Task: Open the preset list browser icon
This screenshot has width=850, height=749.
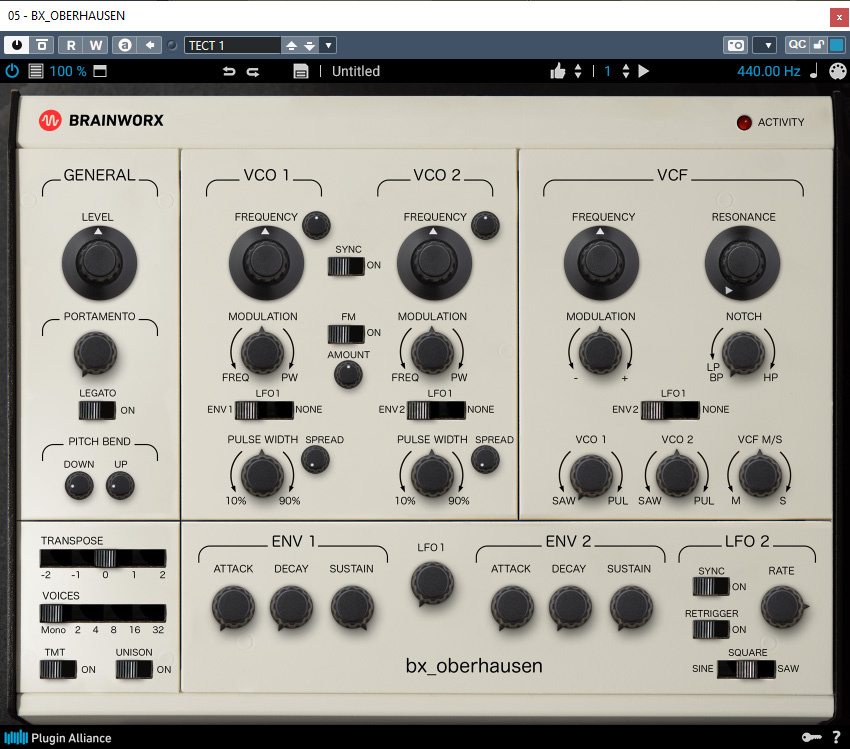Action: (36, 71)
